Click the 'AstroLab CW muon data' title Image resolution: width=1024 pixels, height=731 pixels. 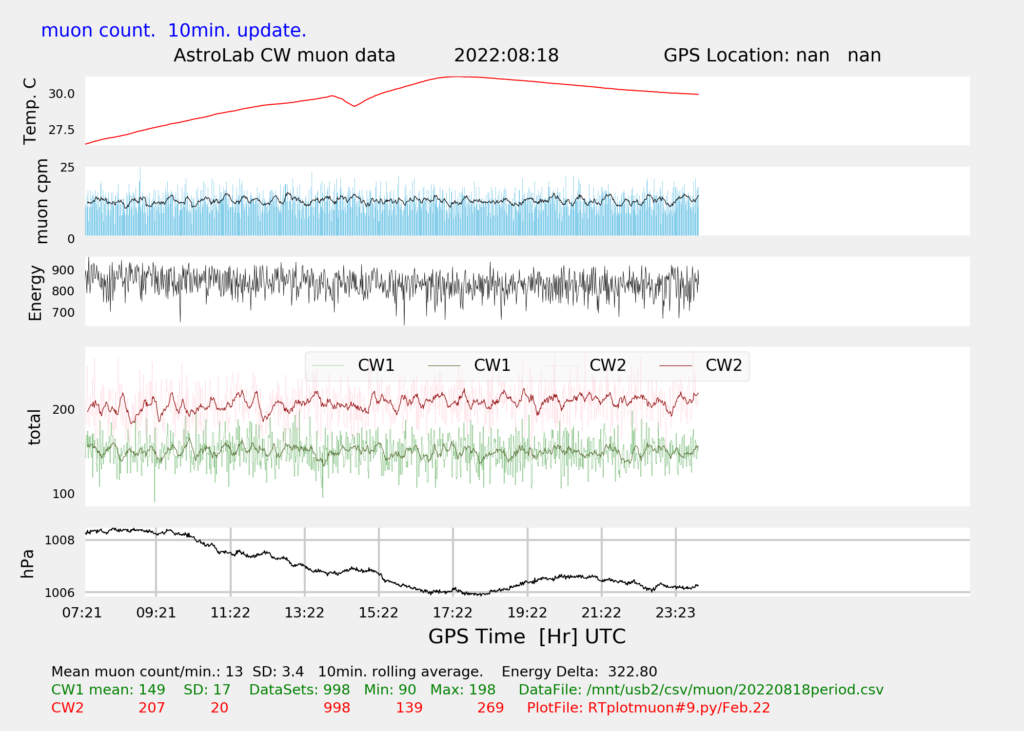point(284,56)
